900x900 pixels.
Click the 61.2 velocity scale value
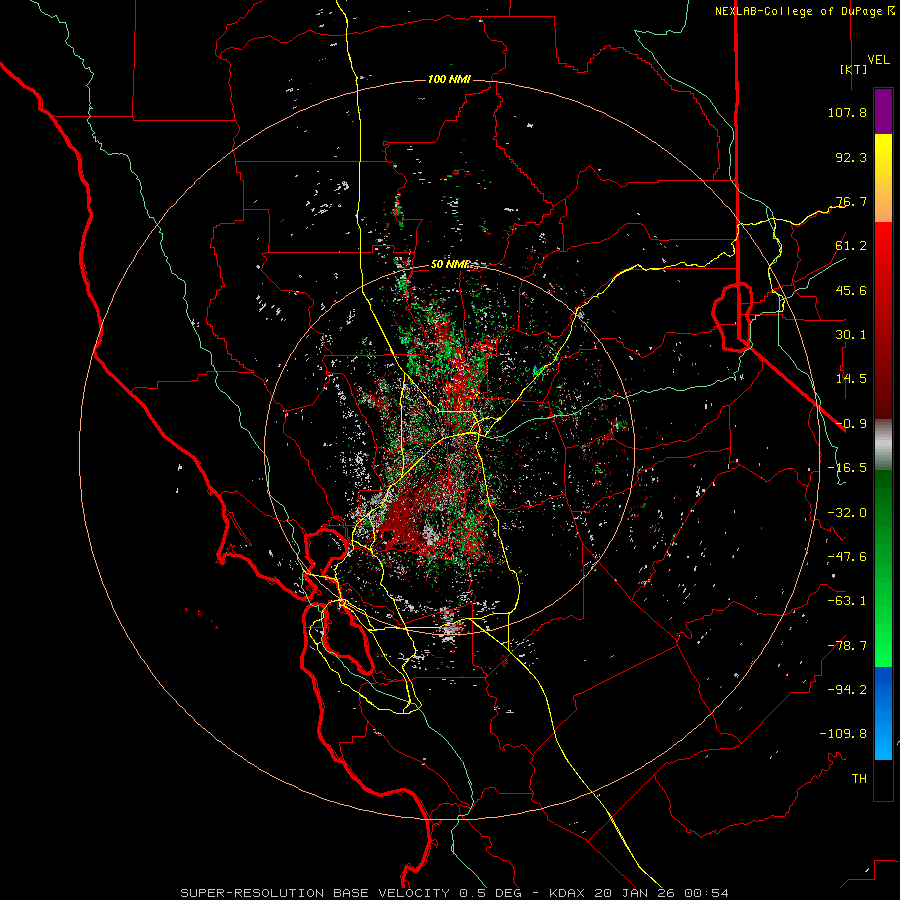(x=851, y=246)
